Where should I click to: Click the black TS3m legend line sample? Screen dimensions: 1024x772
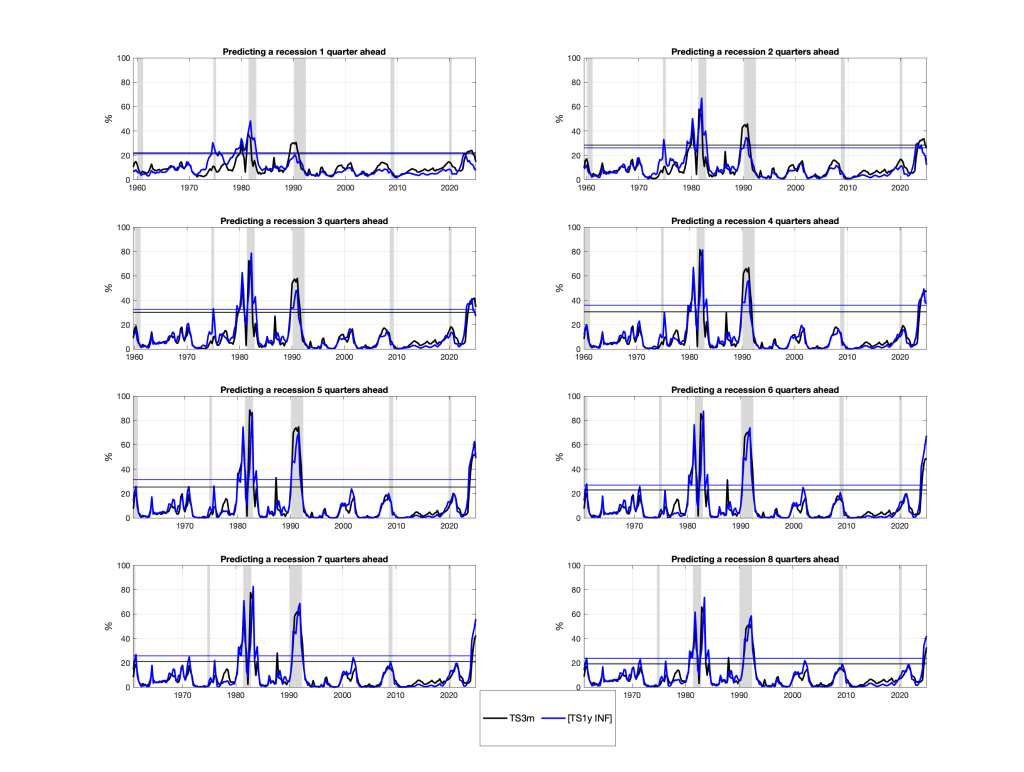pos(495,718)
